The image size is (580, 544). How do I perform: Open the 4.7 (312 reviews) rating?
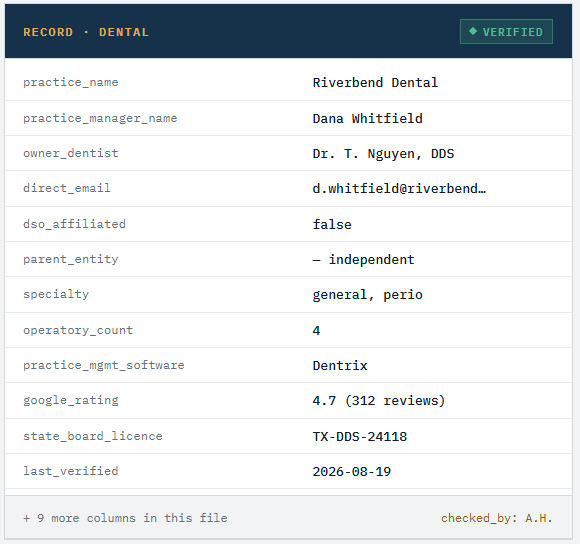[x=379, y=401]
